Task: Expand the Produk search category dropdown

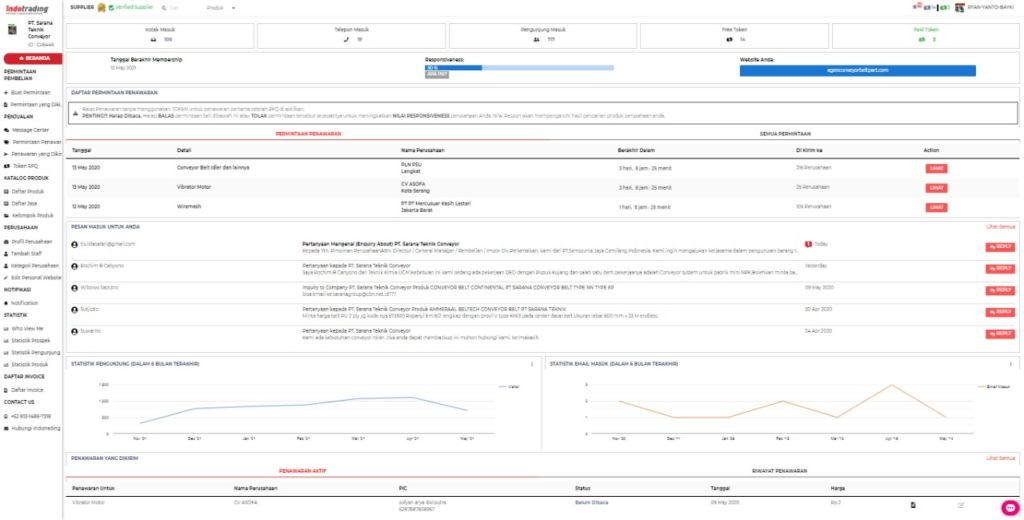Action: pyautogui.click(x=220, y=8)
